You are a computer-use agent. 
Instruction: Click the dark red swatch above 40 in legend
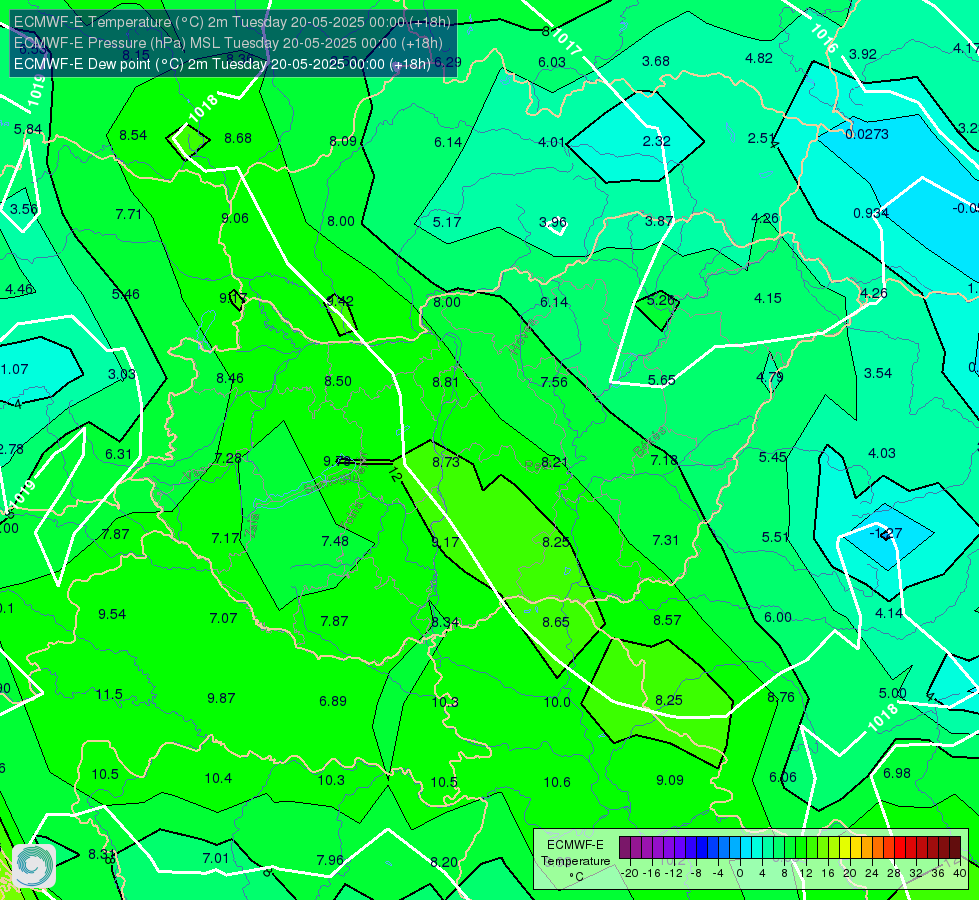(x=955, y=848)
